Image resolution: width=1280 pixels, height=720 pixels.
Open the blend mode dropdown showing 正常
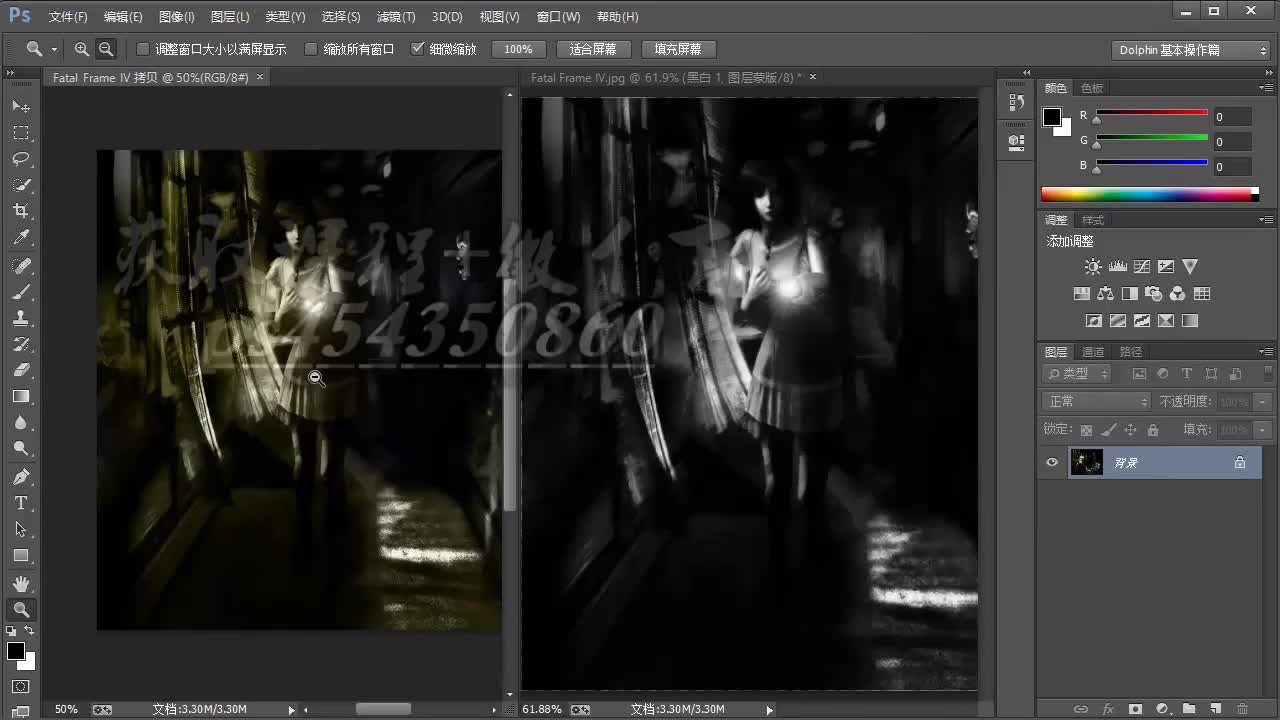pyautogui.click(x=1095, y=400)
